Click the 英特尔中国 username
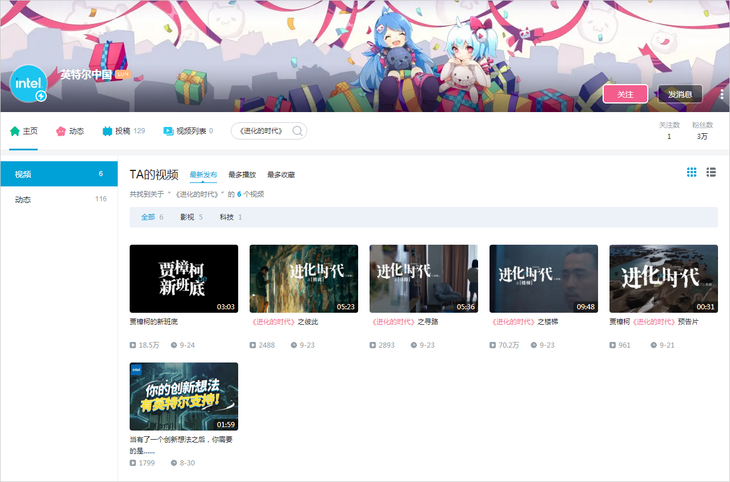Screen dimensions: 730x482 [x=86, y=75]
